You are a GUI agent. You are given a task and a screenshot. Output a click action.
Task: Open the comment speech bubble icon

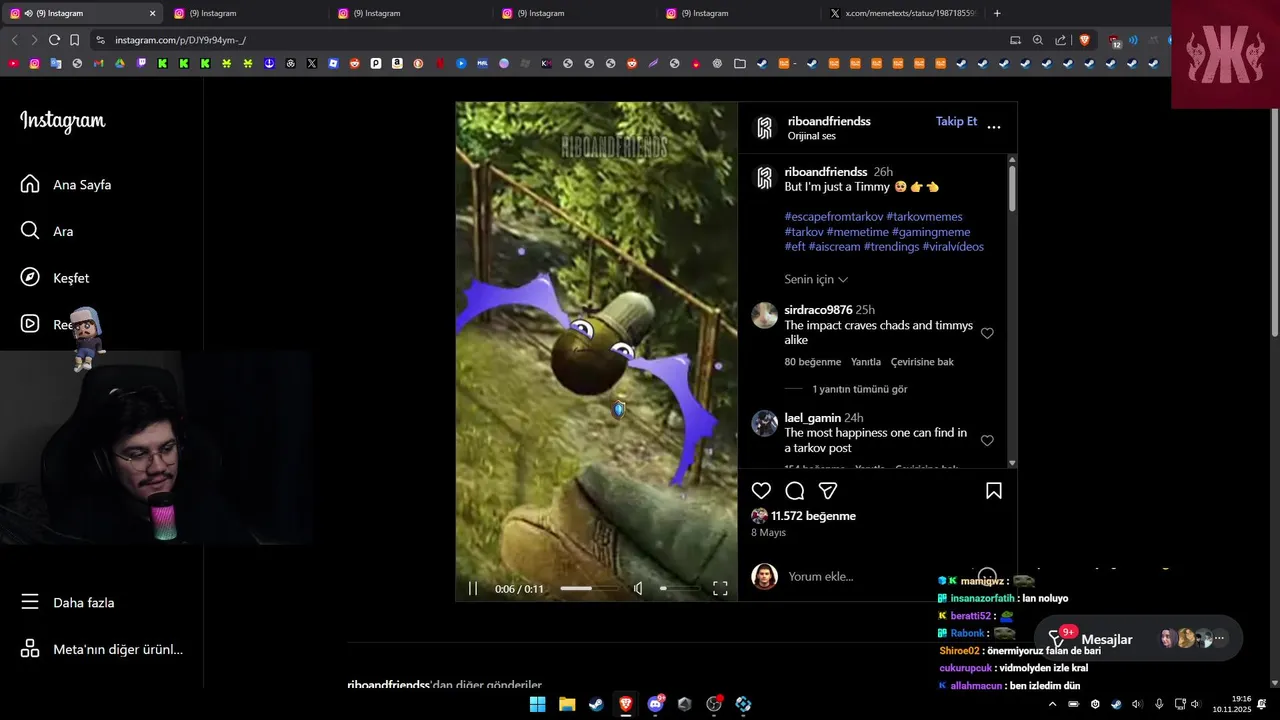(x=795, y=491)
